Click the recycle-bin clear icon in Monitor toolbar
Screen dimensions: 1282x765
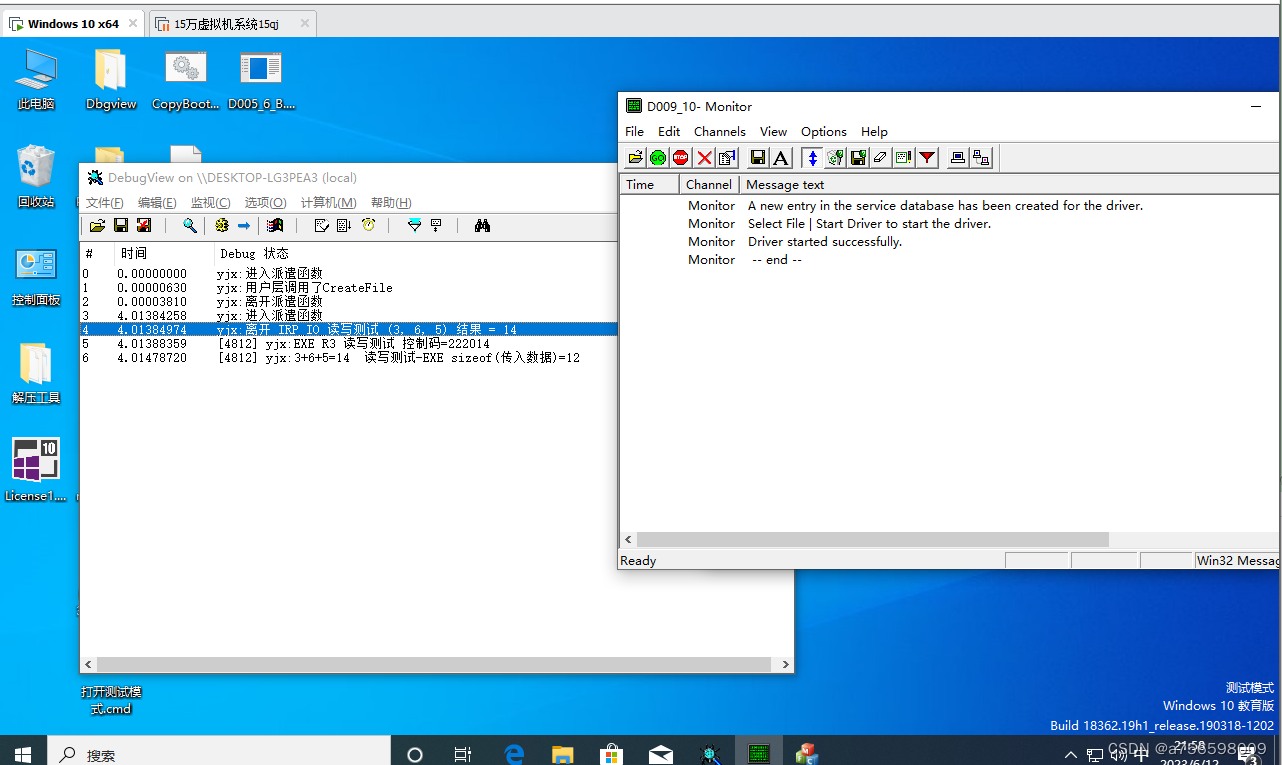point(835,157)
